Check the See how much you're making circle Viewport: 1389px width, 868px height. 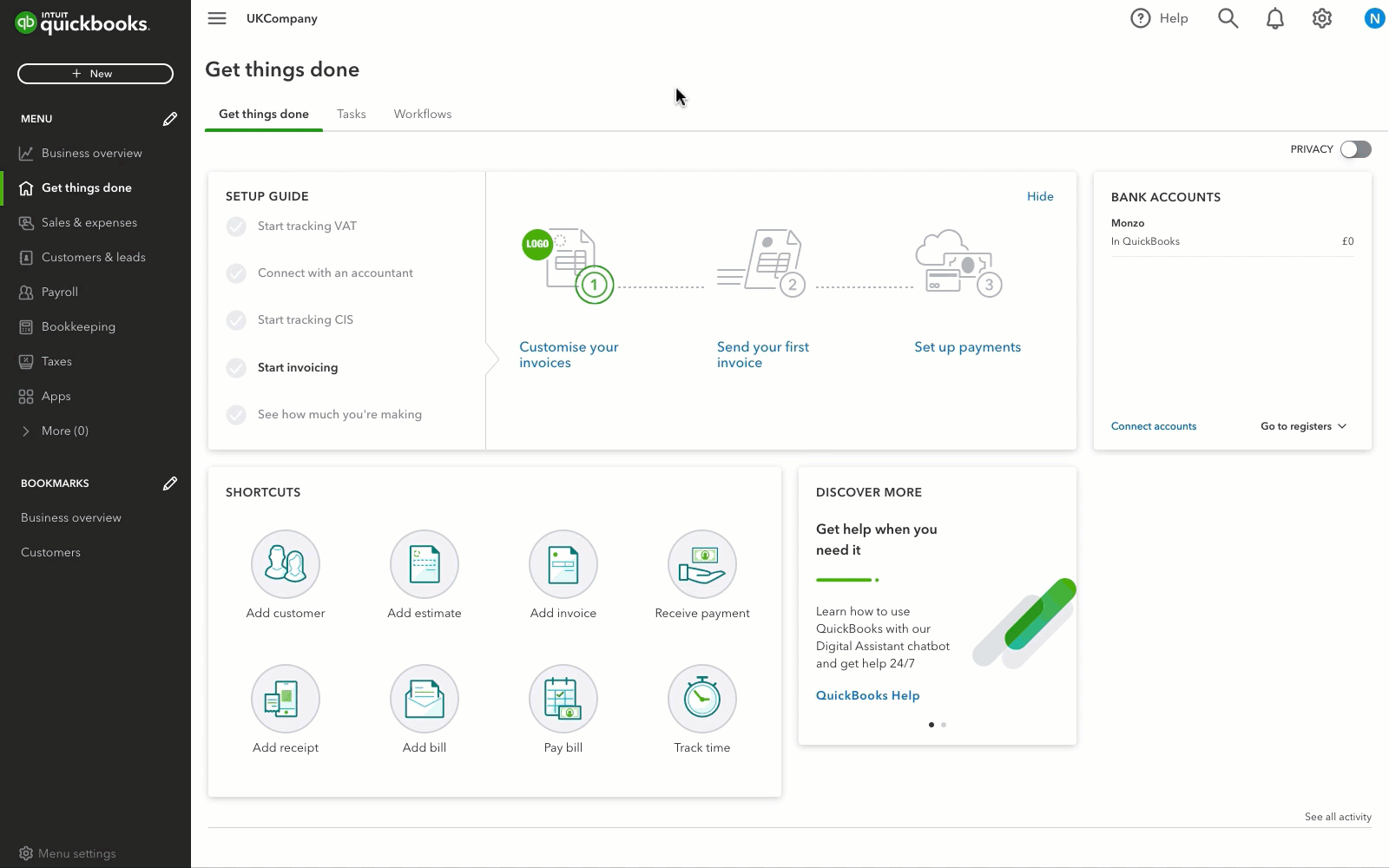tap(236, 415)
